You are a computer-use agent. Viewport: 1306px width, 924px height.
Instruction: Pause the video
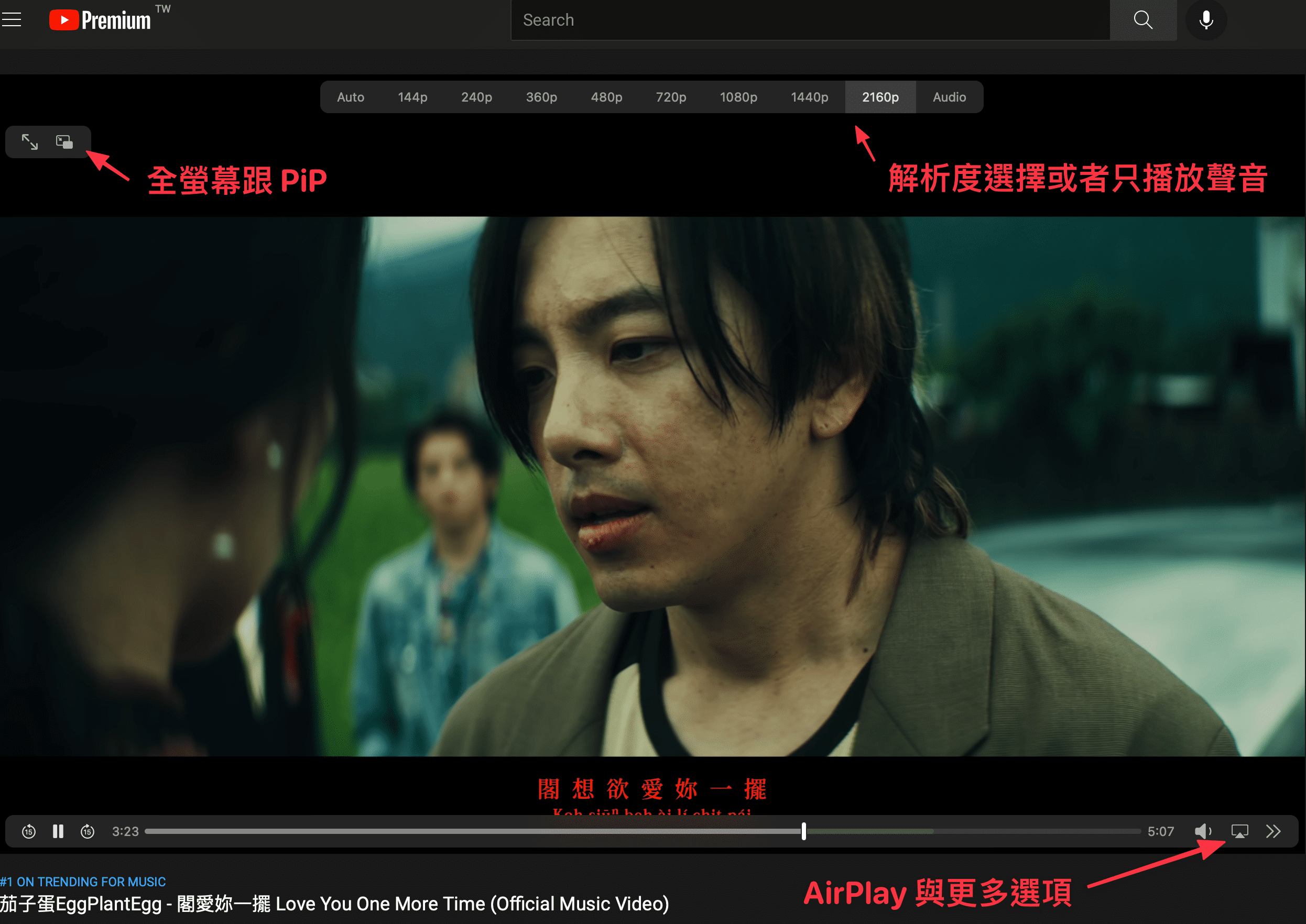[x=58, y=831]
